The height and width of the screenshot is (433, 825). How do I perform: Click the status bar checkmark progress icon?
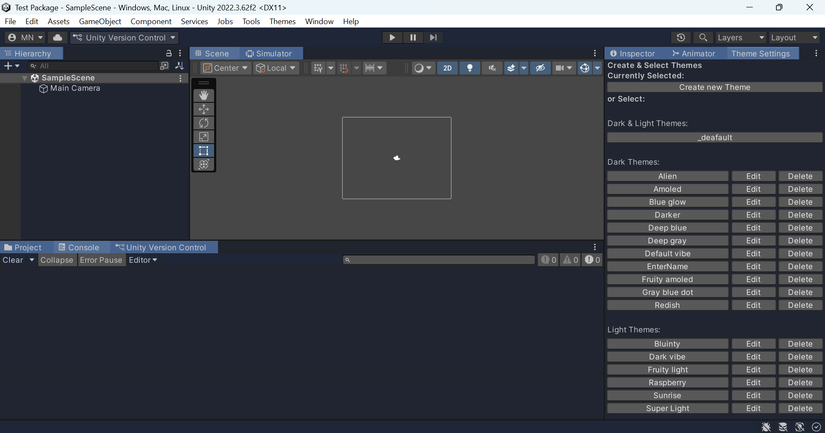click(x=816, y=427)
